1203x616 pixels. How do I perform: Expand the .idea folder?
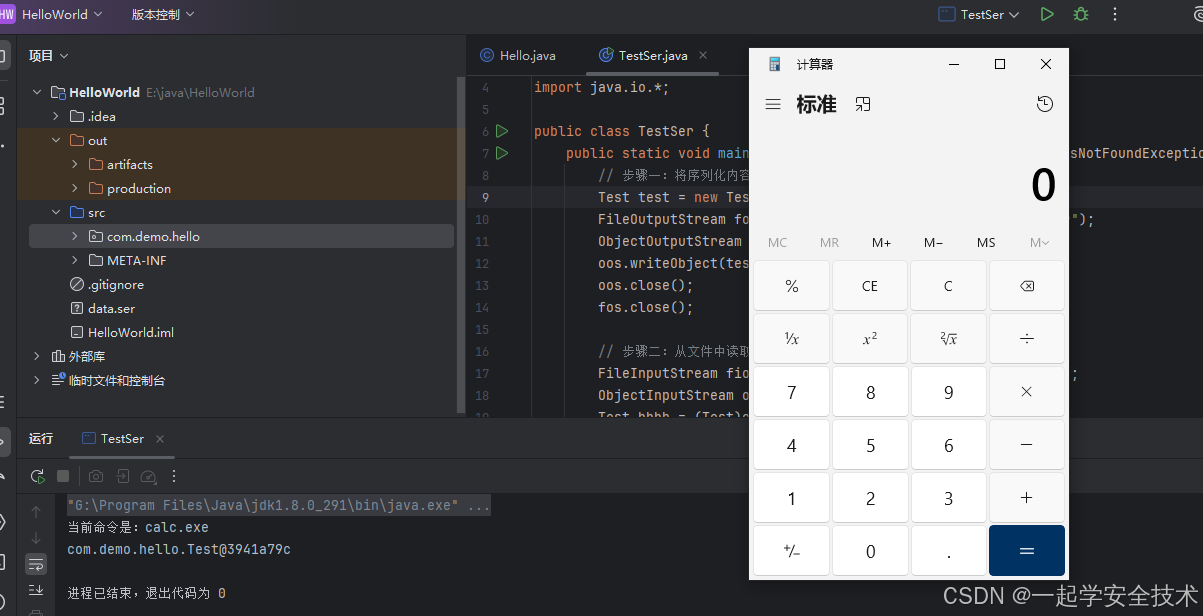pyautogui.click(x=57, y=116)
